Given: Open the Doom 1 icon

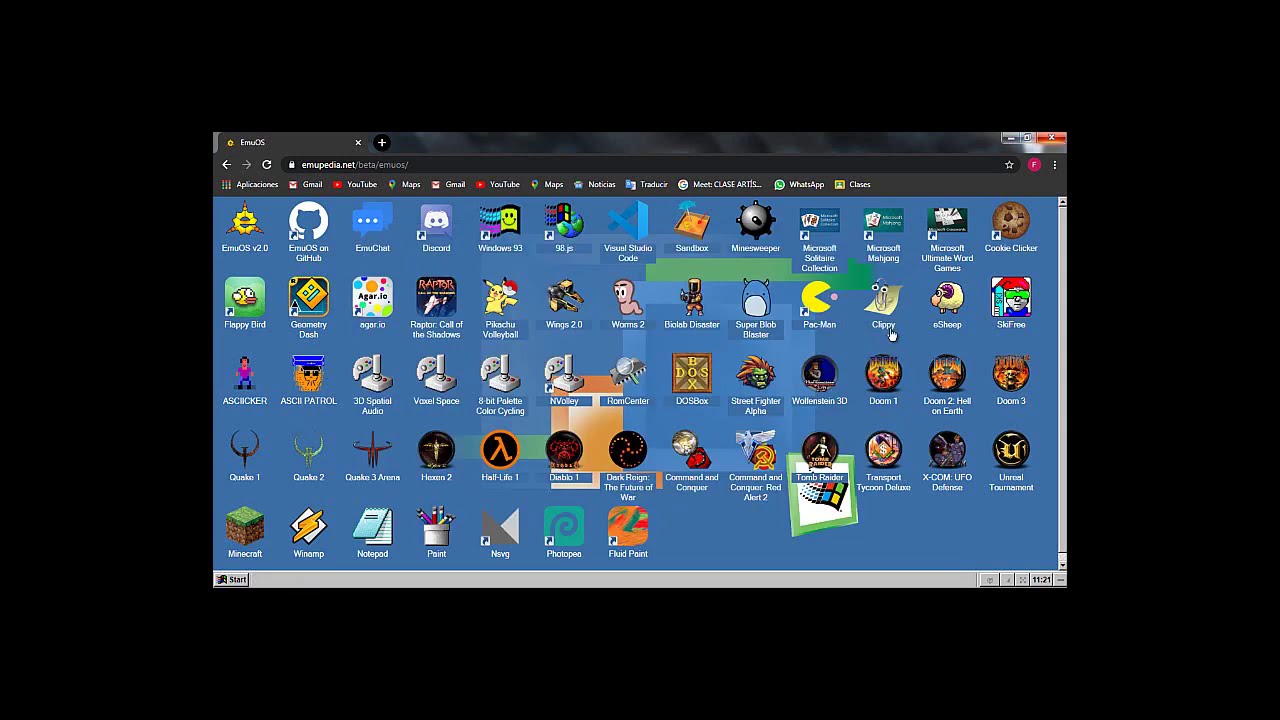Looking at the screenshot, I should (x=883, y=380).
